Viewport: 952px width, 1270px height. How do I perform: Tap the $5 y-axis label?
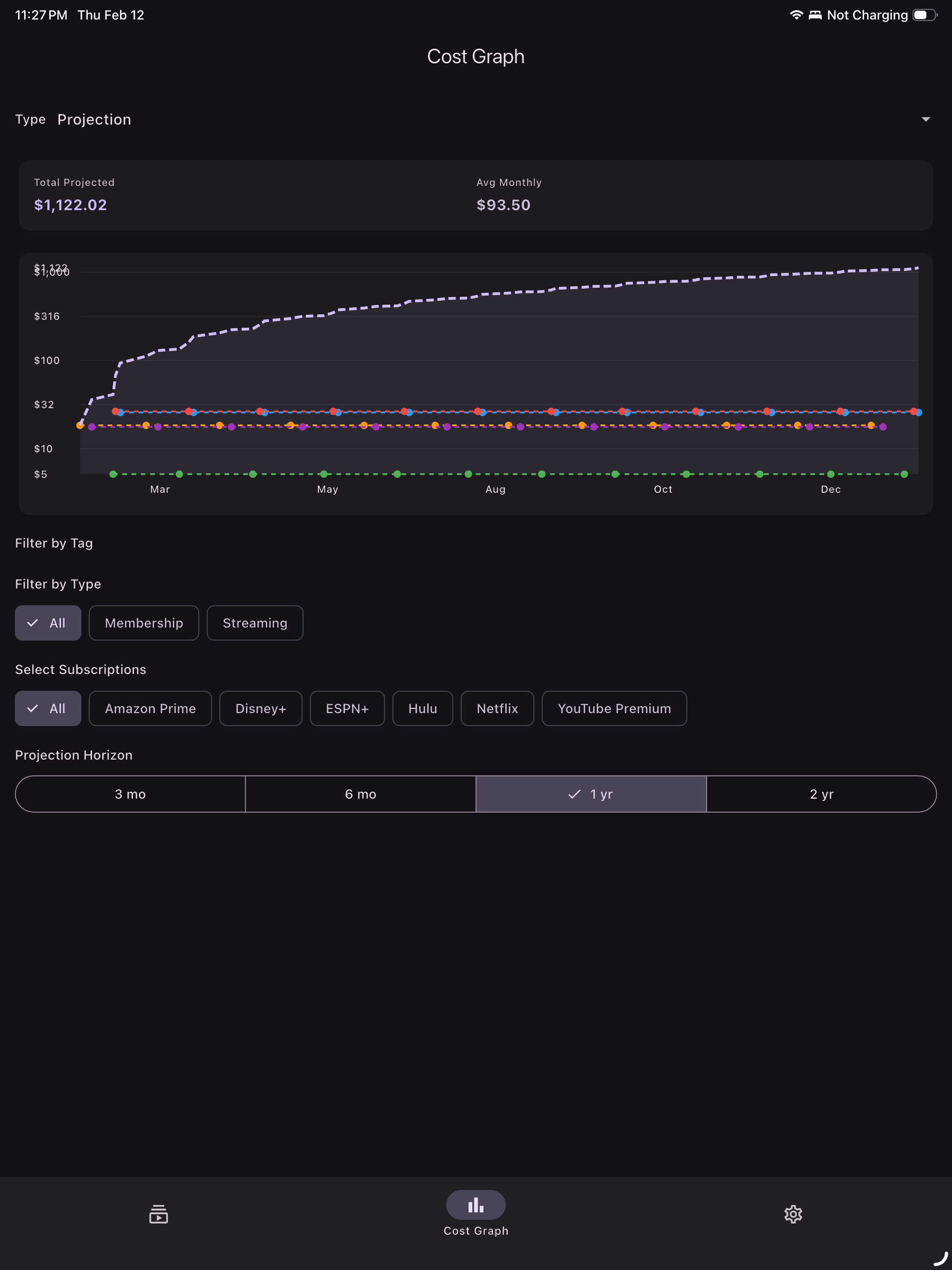(x=41, y=474)
